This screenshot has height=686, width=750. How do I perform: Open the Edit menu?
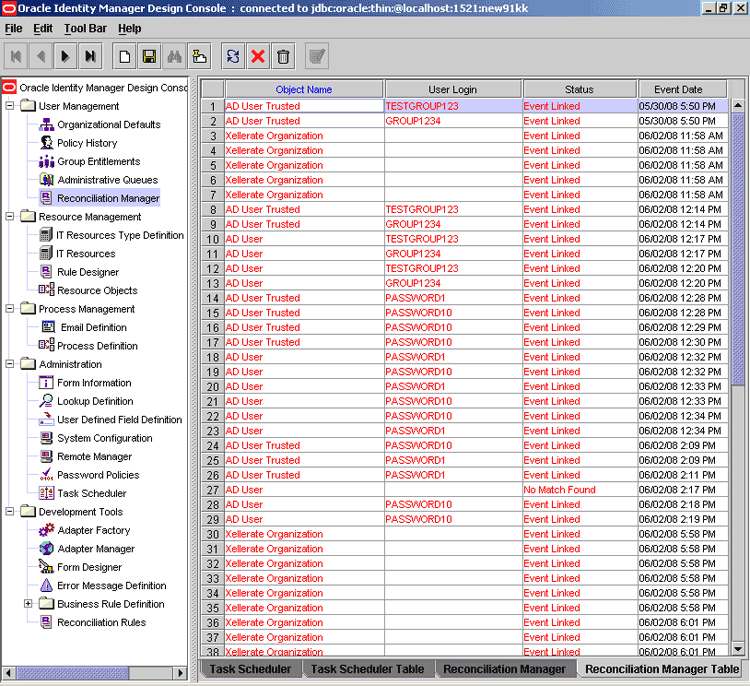[x=43, y=29]
